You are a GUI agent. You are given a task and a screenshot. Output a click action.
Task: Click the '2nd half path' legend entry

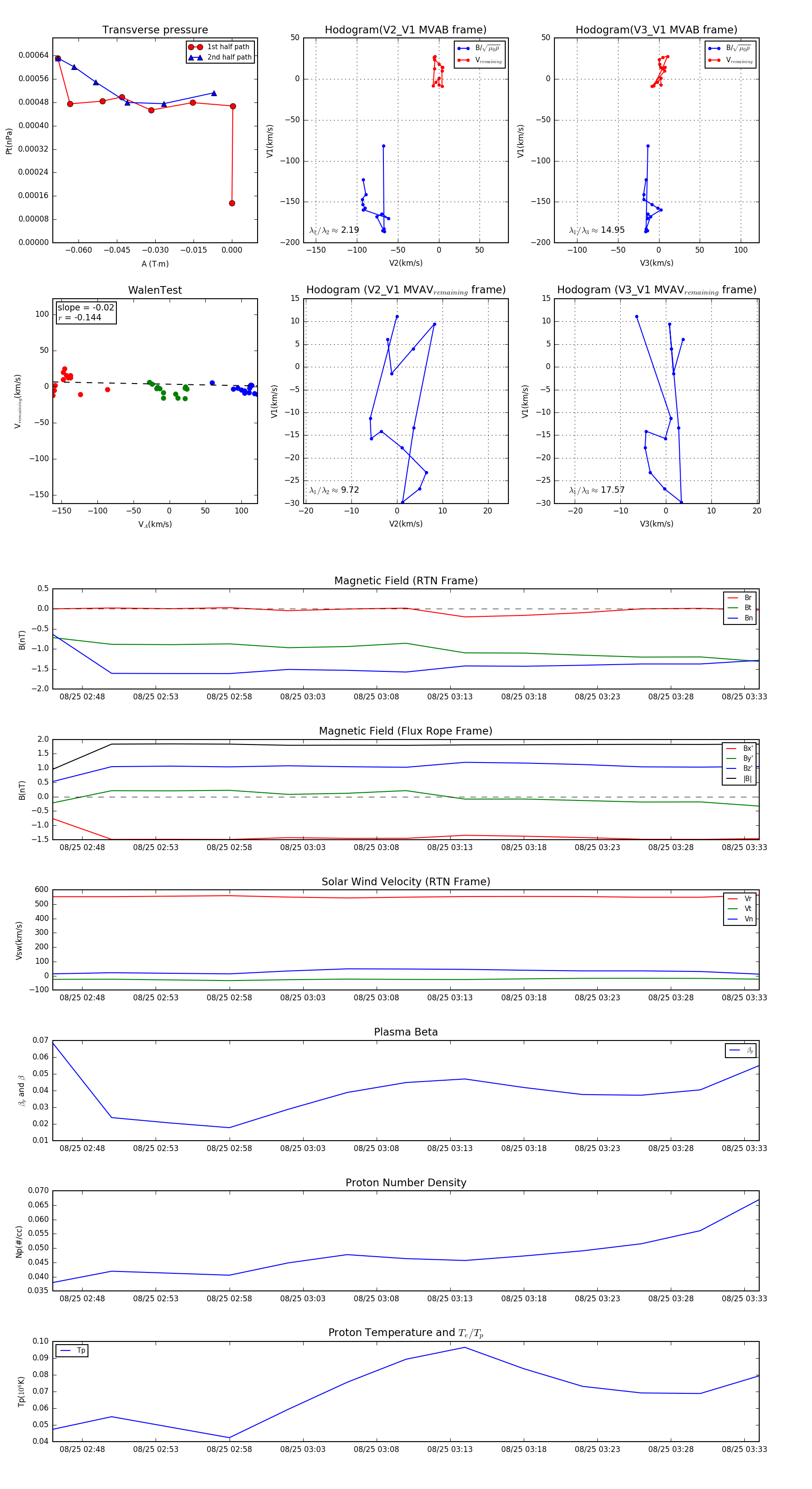point(221,57)
